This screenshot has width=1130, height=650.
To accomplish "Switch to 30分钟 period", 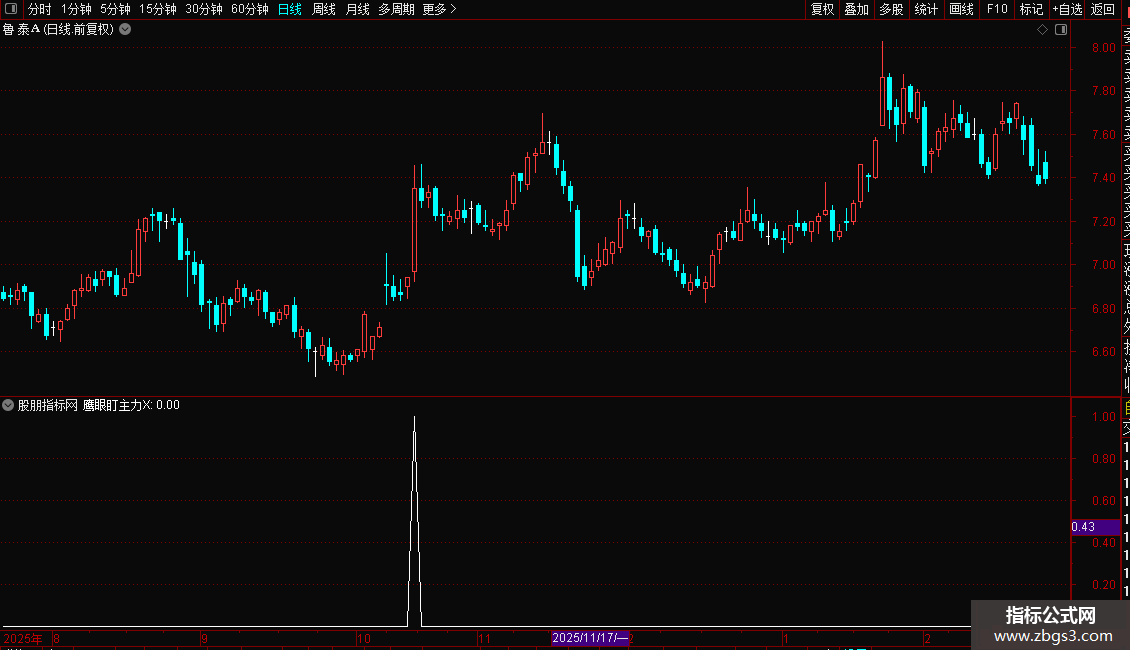I will (204, 9).
